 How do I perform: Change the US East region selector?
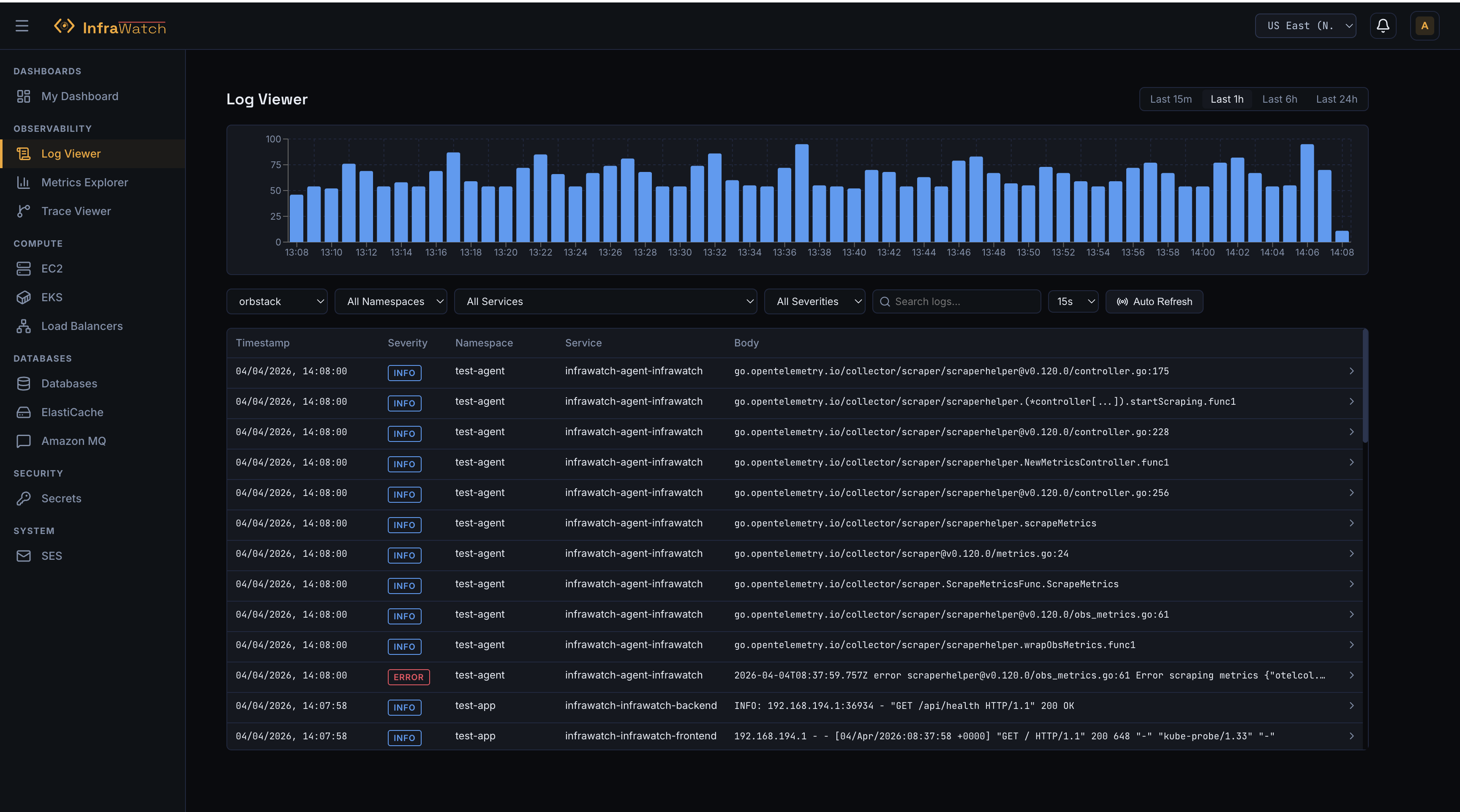pos(1305,25)
